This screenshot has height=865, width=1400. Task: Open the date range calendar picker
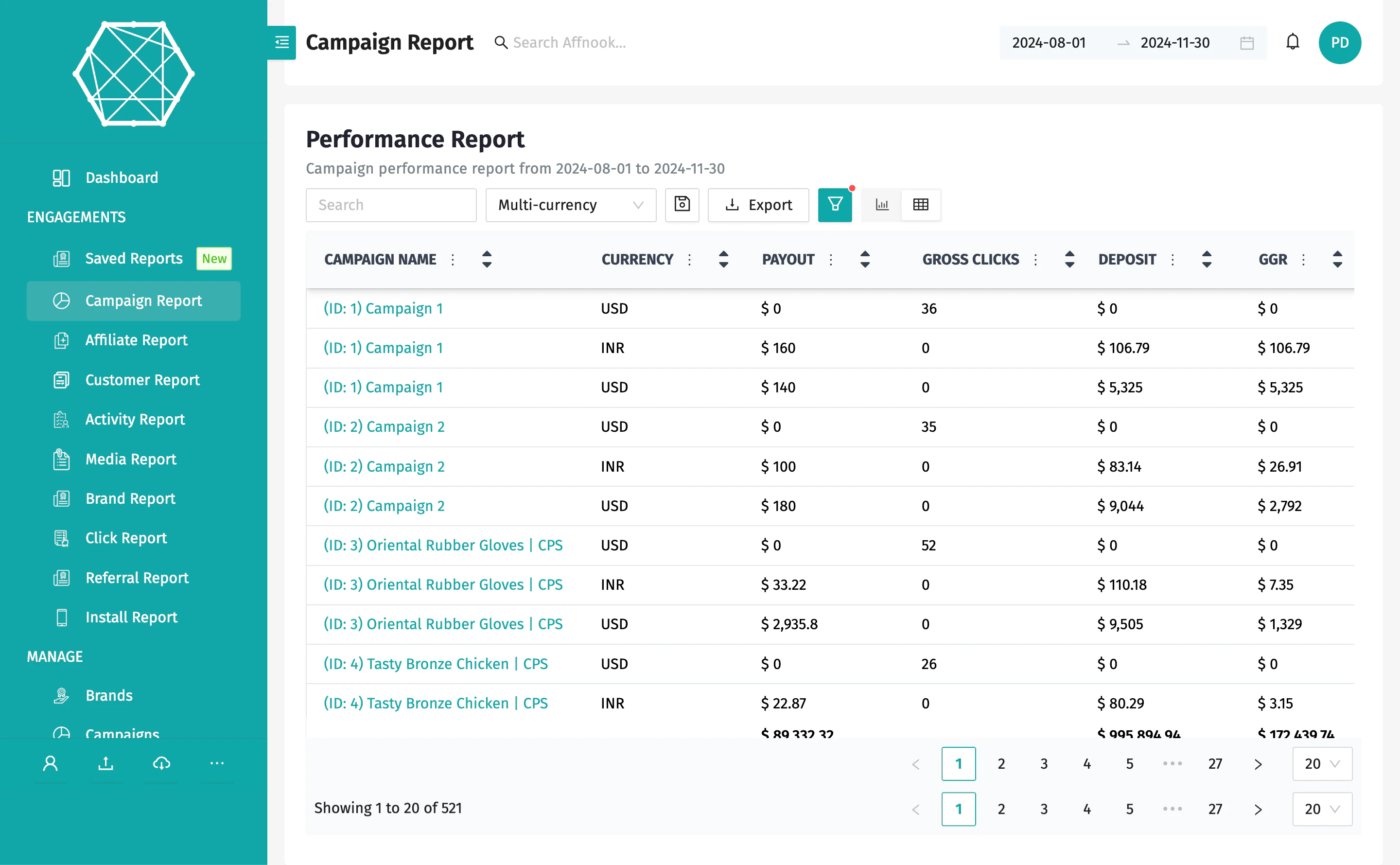coord(1247,42)
